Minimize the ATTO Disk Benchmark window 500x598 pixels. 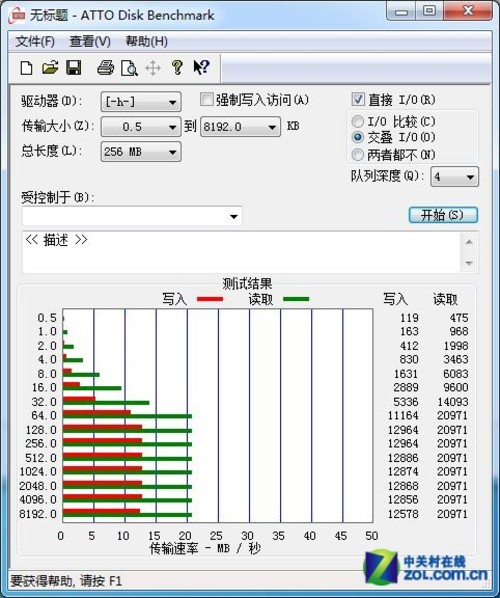[x=401, y=13]
